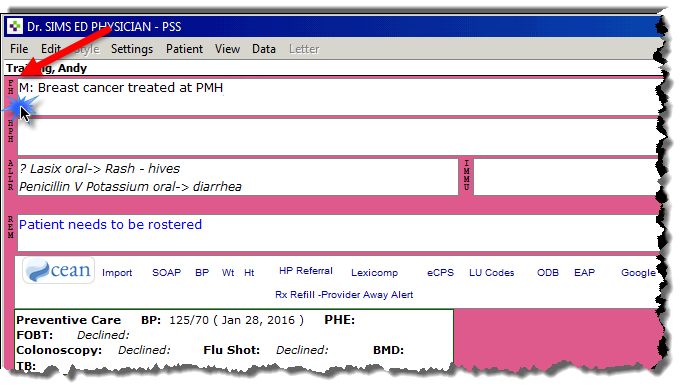Click the SOAP toolbar link
Image resolution: width=698 pixels, height=391 pixels.
click(x=166, y=273)
